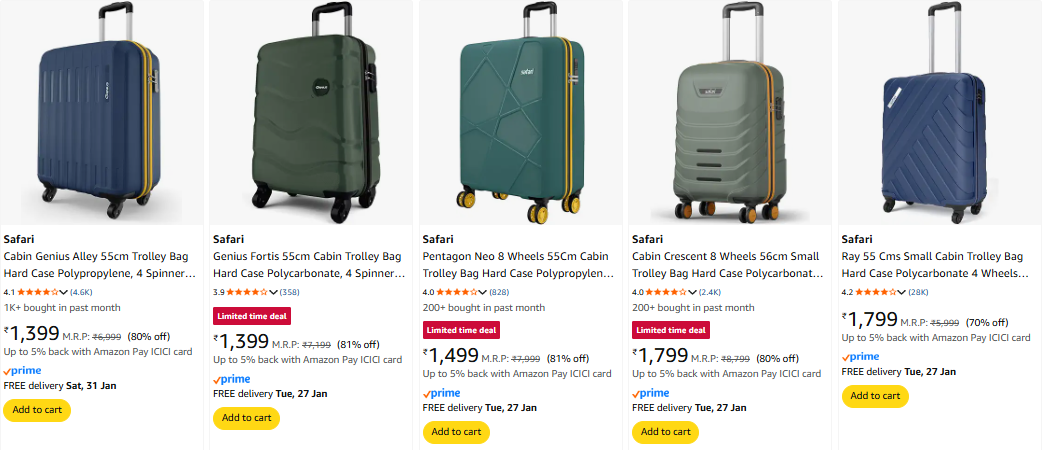Open rating breakdown for Cabin Crescent bag
The height and width of the screenshot is (450, 1043).
click(693, 292)
